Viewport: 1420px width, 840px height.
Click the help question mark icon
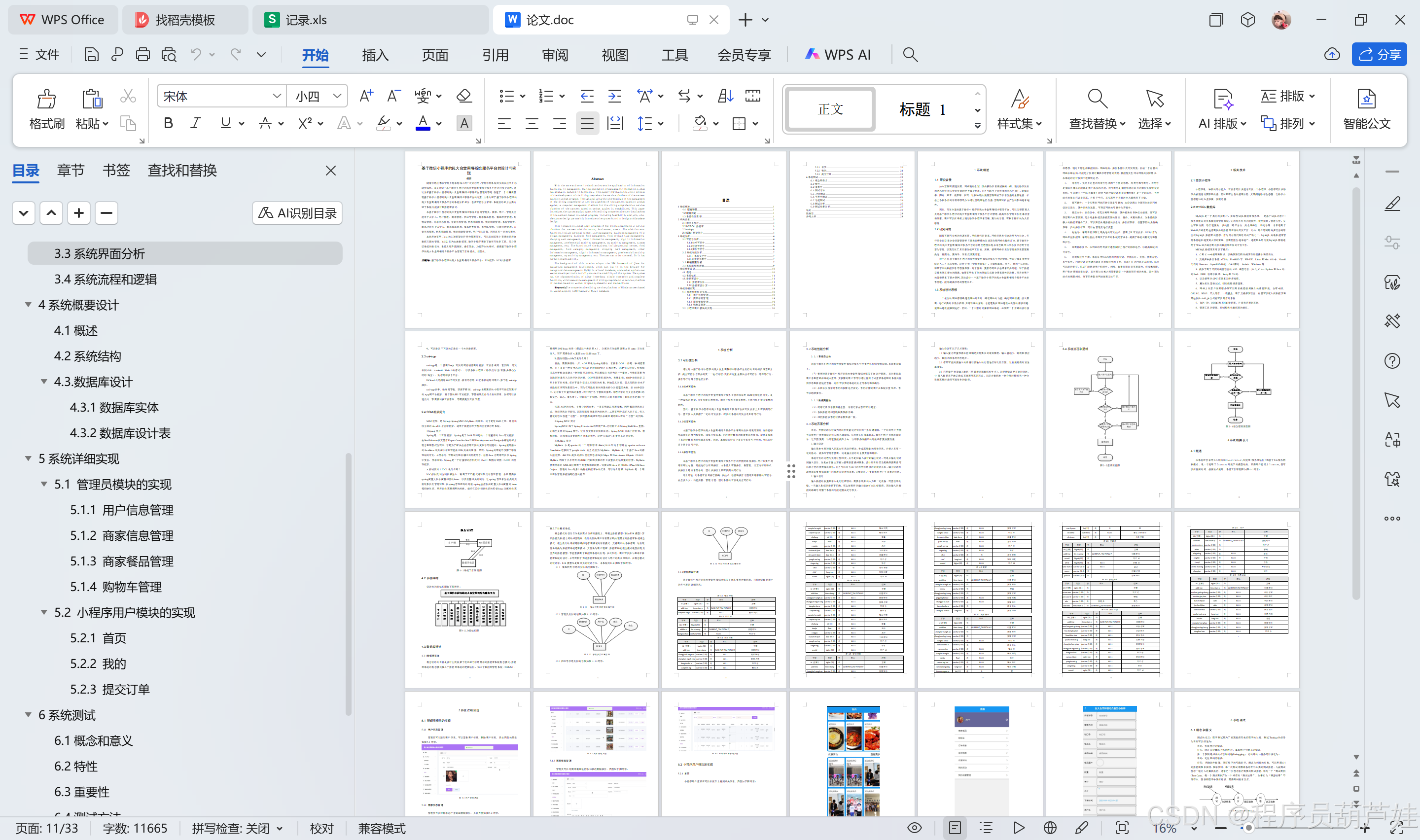point(1392,361)
